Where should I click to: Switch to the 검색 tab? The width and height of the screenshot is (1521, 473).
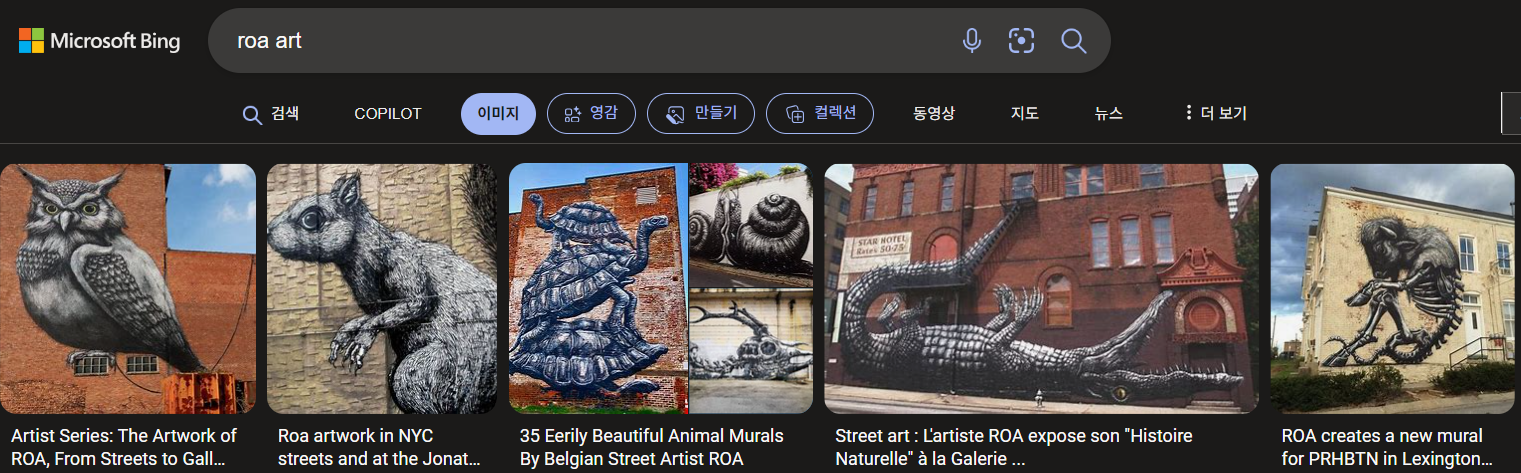click(x=271, y=114)
